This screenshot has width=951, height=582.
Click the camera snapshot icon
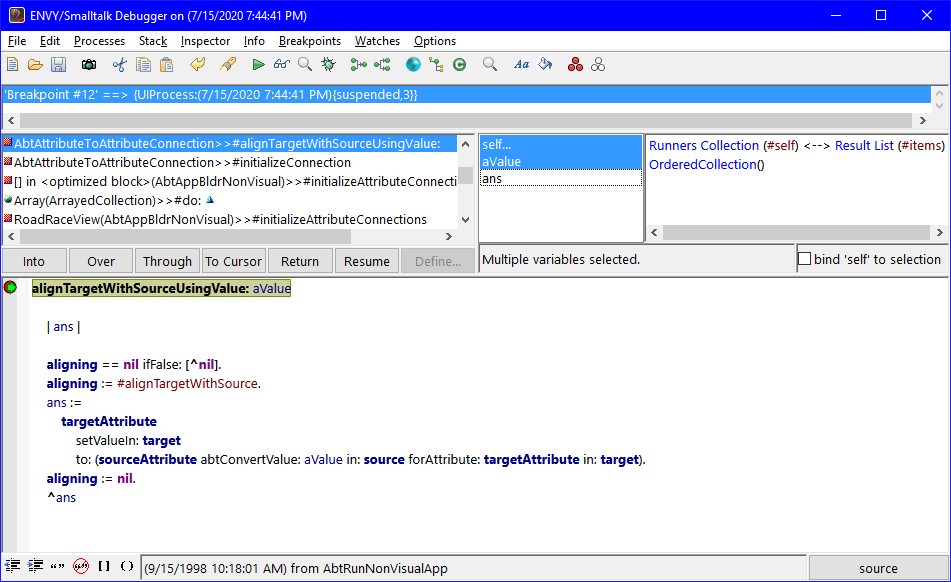click(88, 64)
